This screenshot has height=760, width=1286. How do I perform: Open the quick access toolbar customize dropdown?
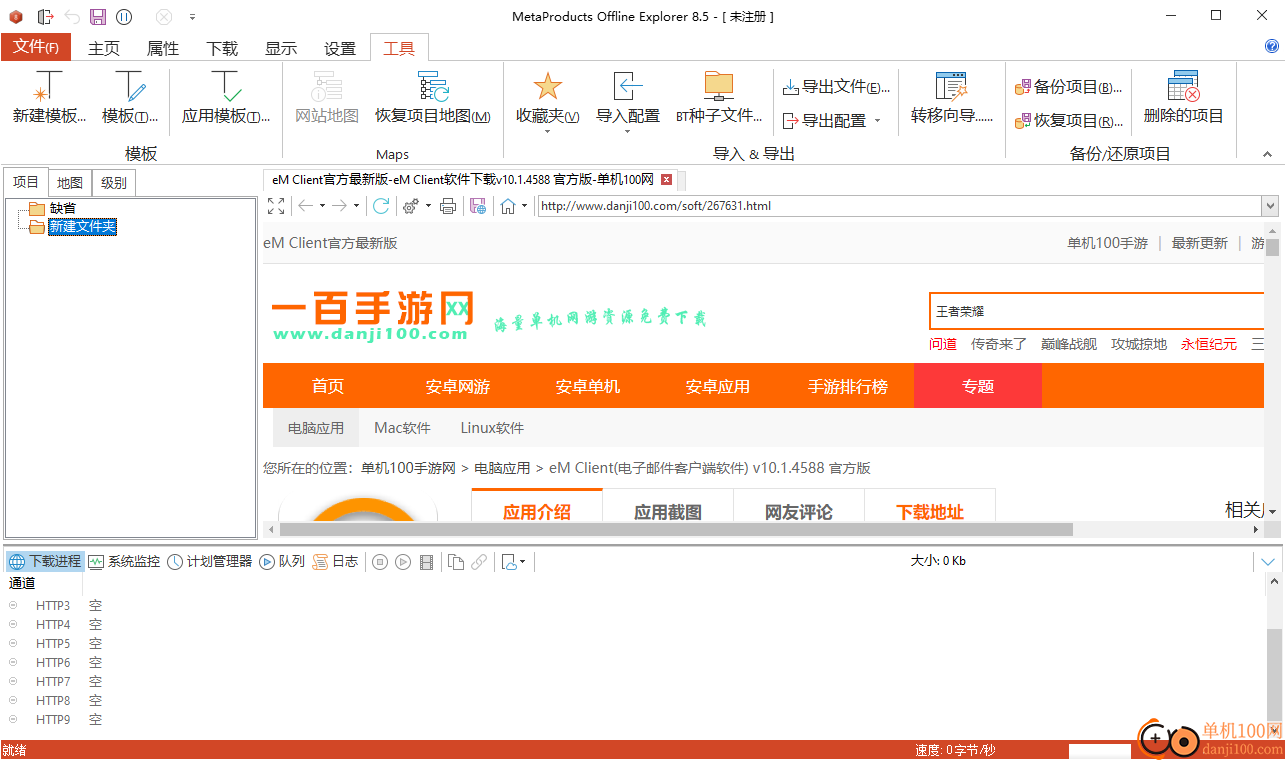pos(192,17)
